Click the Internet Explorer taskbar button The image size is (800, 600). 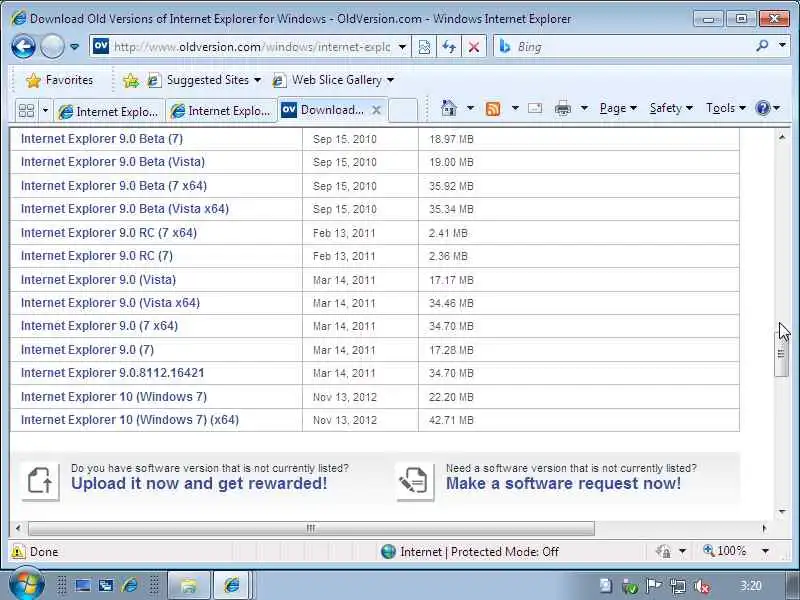(x=233, y=585)
